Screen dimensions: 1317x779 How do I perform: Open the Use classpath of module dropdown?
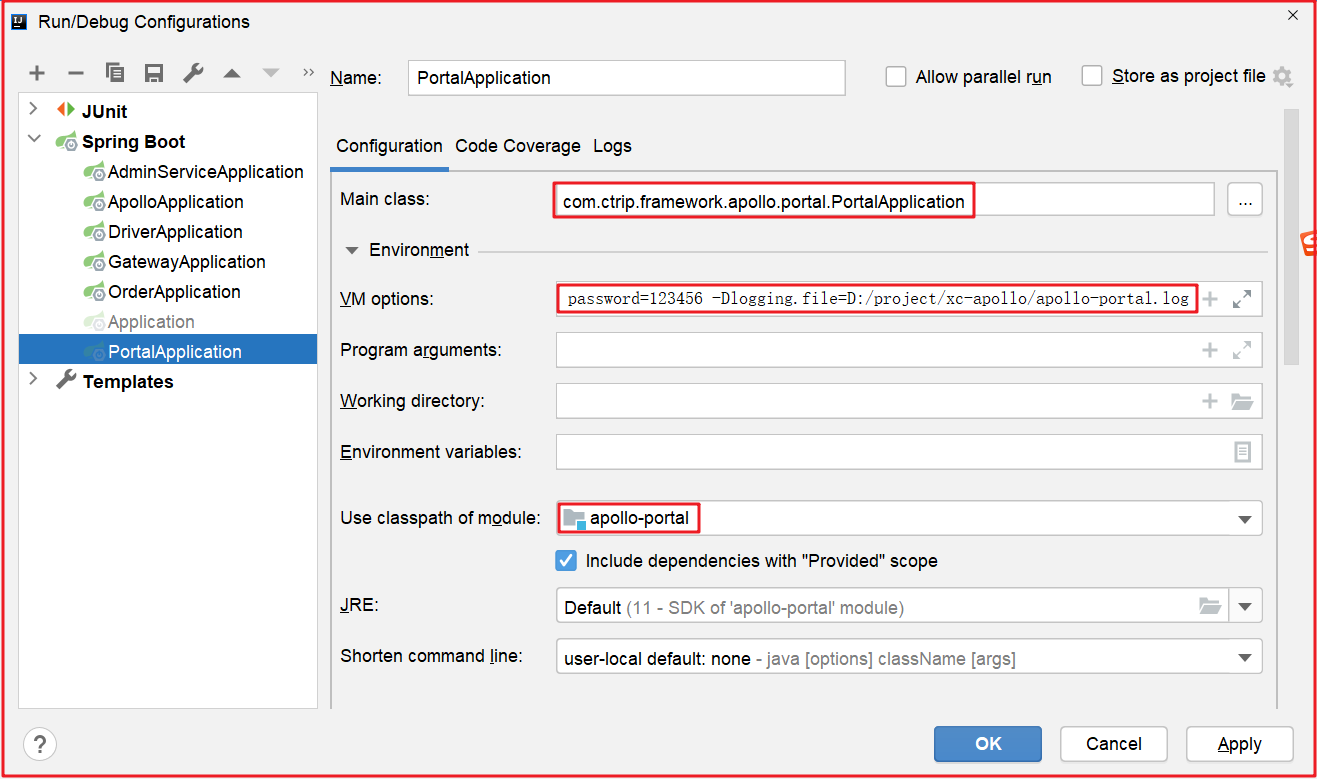[1245, 519]
